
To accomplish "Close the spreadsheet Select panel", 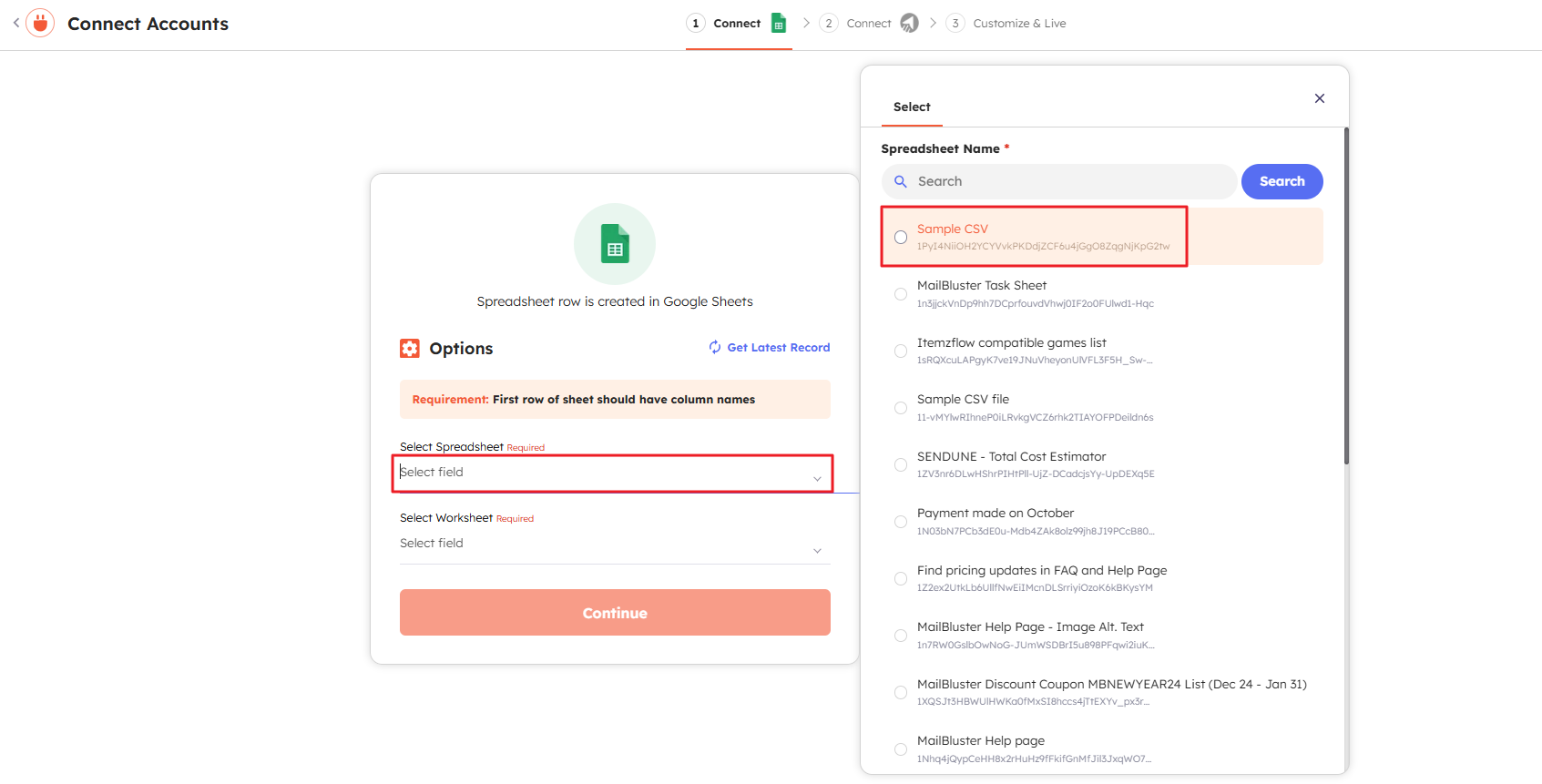I will [x=1319, y=98].
